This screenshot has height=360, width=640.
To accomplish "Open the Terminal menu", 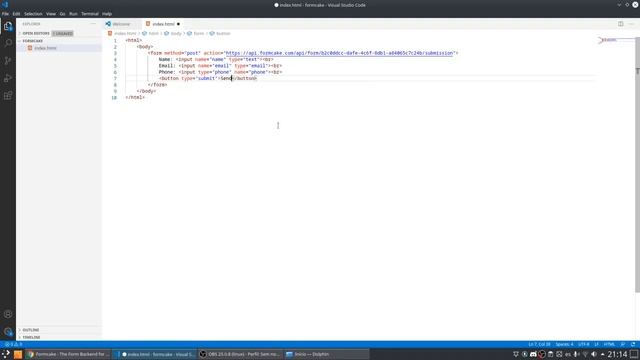I will (90, 14).
